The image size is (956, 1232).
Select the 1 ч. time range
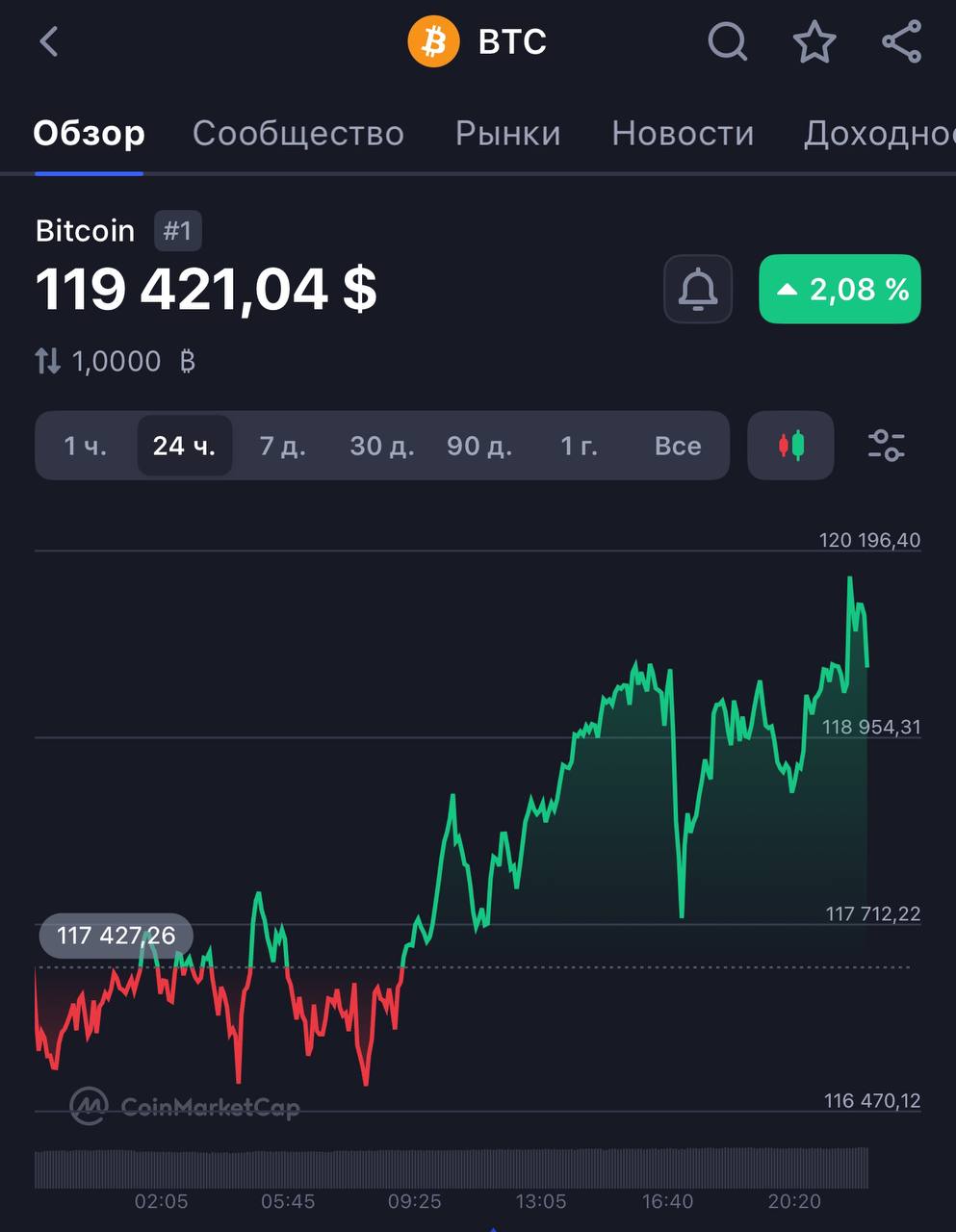point(86,446)
